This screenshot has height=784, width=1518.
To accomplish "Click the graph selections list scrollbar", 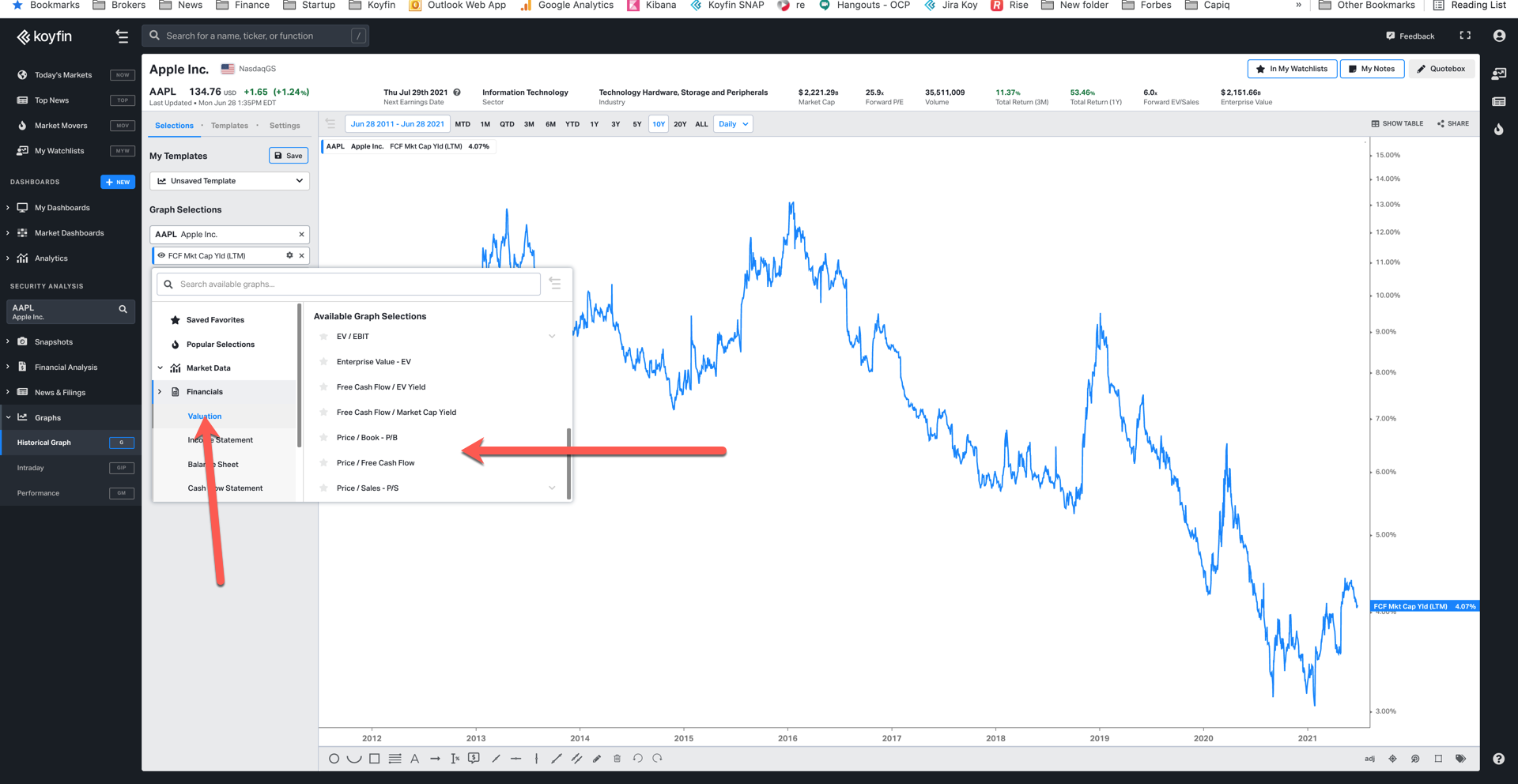I will pyautogui.click(x=568, y=462).
